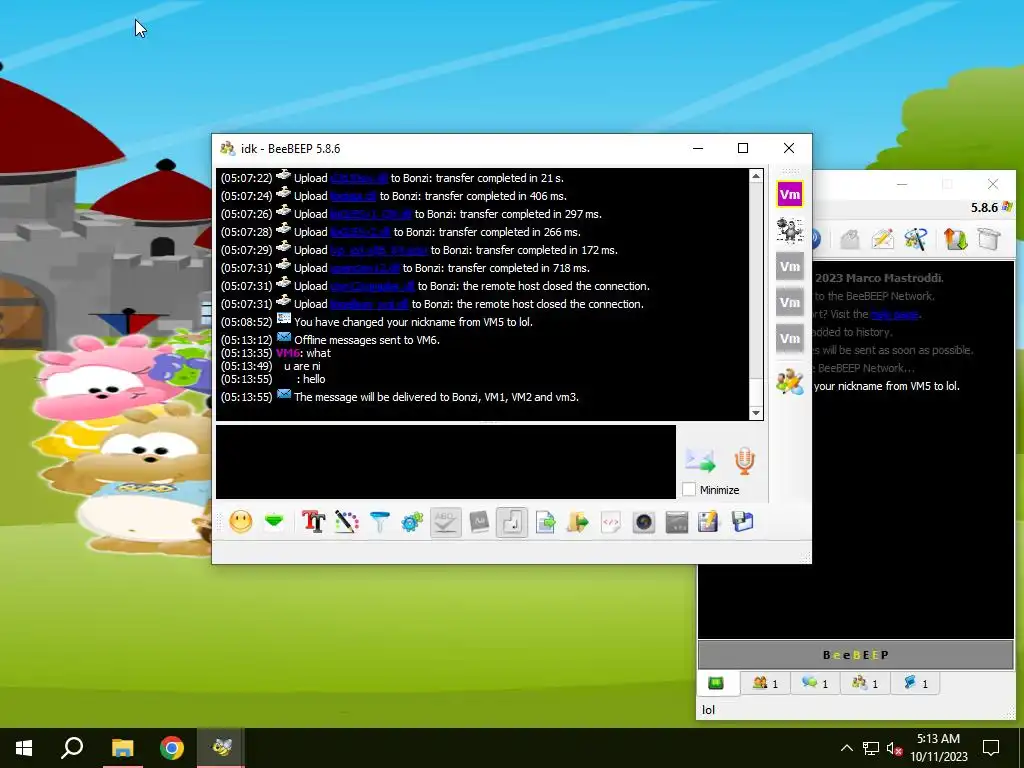The image size is (1024, 768).
Task: Change the chat font with TT icon
Action: (x=313, y=522)
